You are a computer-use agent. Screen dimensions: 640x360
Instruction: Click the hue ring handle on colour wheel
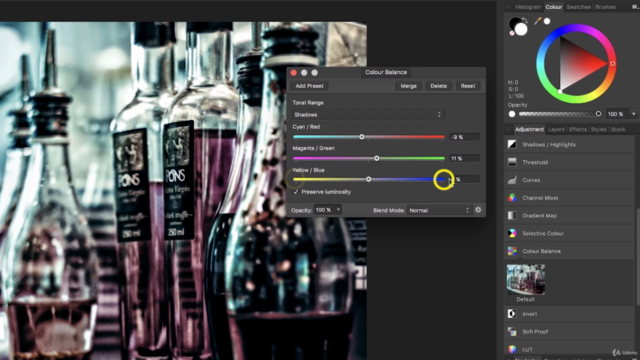pyautogui.click(x=612, y=64)
